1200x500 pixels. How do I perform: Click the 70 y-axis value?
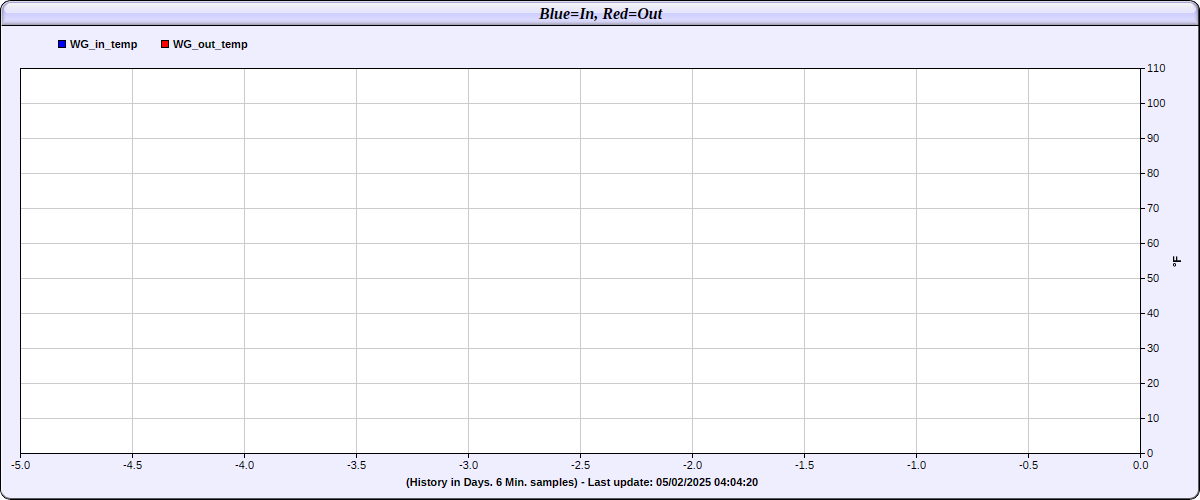[x=1153, y=208]
